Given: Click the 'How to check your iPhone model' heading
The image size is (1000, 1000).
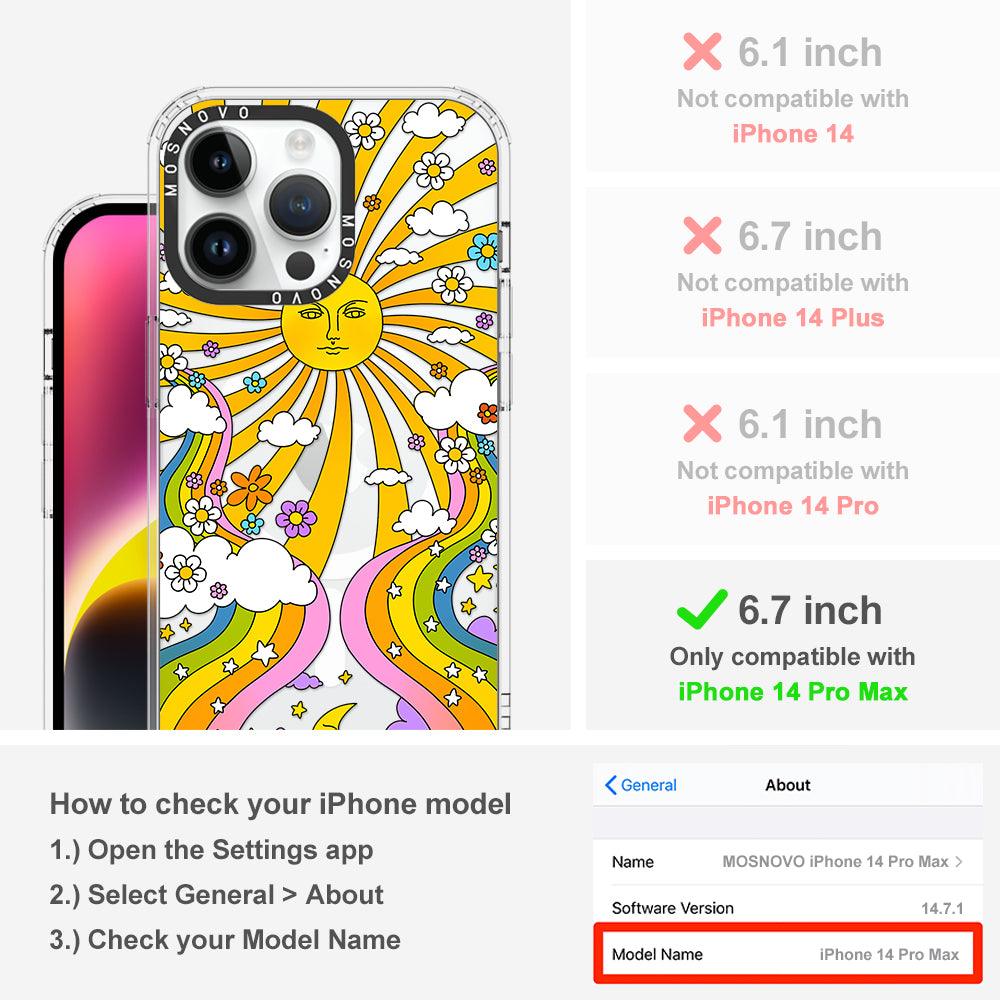Looking at the screenshot, I should tap(281, 804).
